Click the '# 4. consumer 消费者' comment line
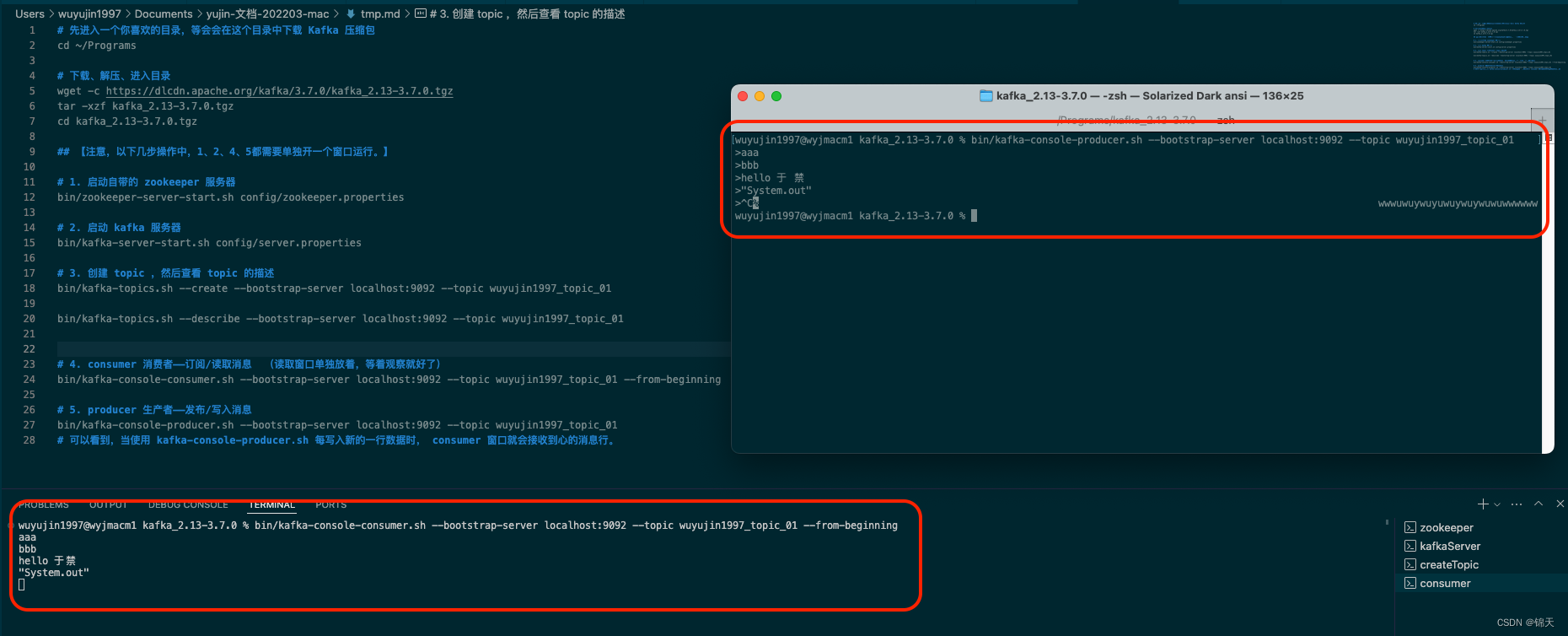The image size is (1568, 636). tap(250, 364)
